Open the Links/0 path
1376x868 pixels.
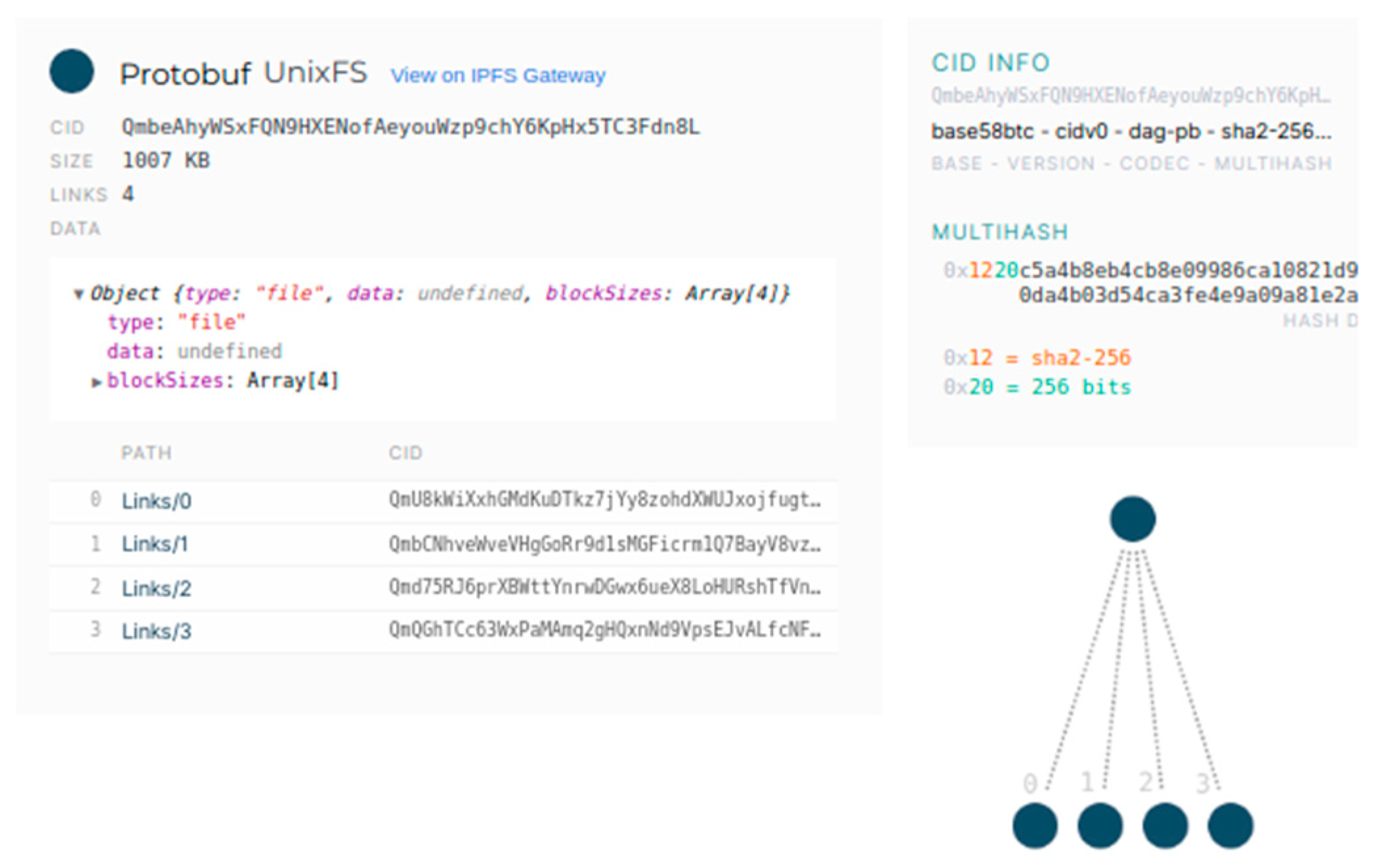coord(156,501)
